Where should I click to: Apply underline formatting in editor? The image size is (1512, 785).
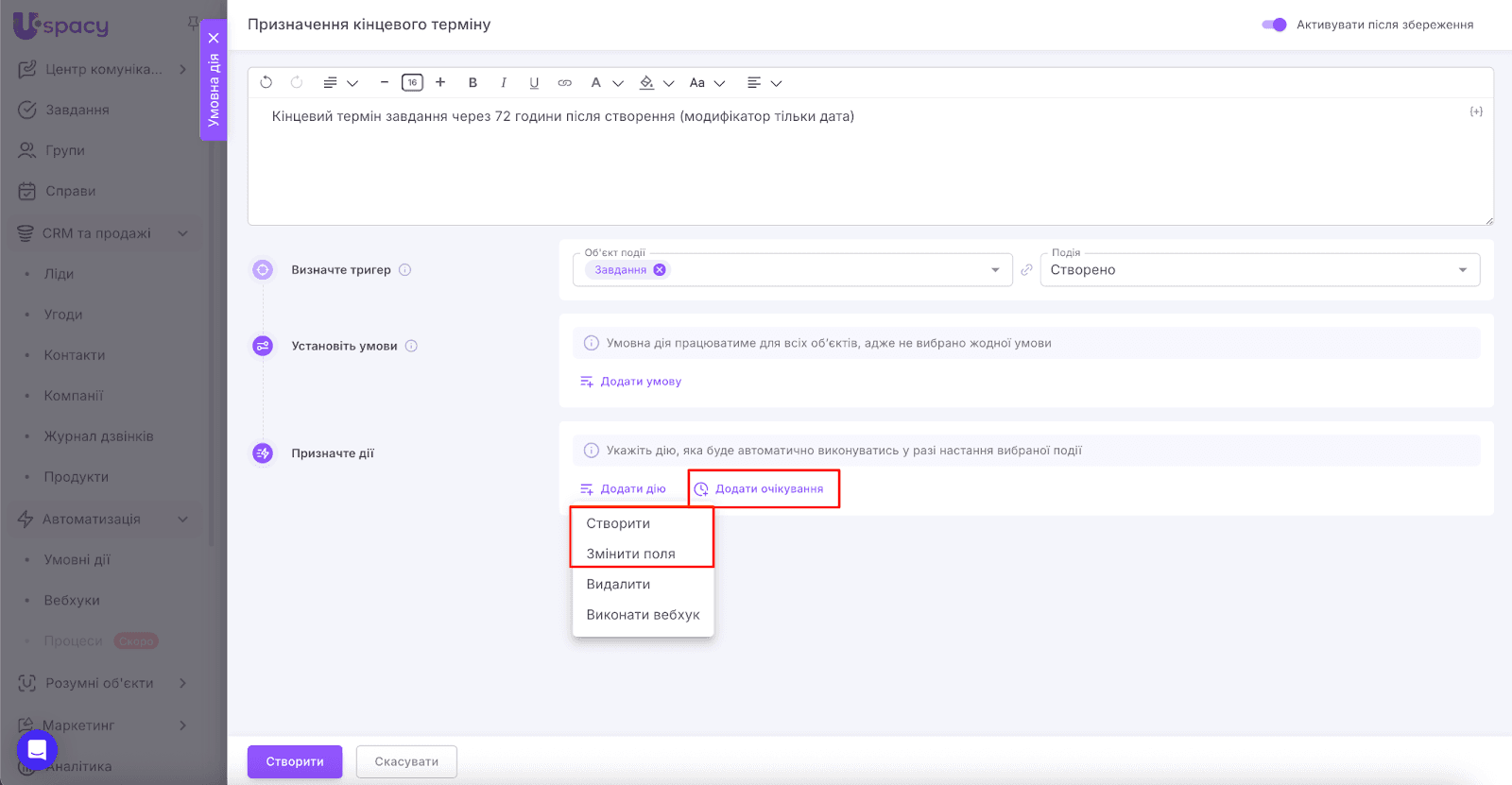534,83
